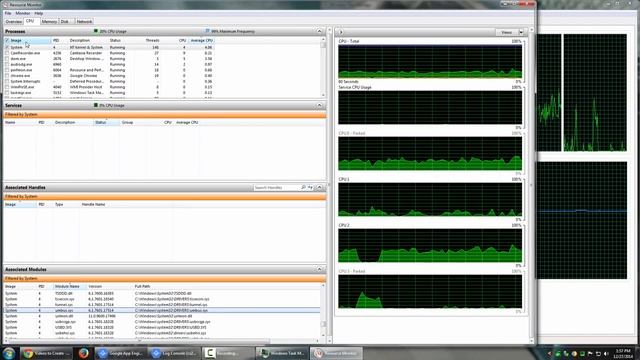The image size is (640, 360).
Task: Switch to the Memory tab
Action: pyautogui.click(x=49, y=22)
